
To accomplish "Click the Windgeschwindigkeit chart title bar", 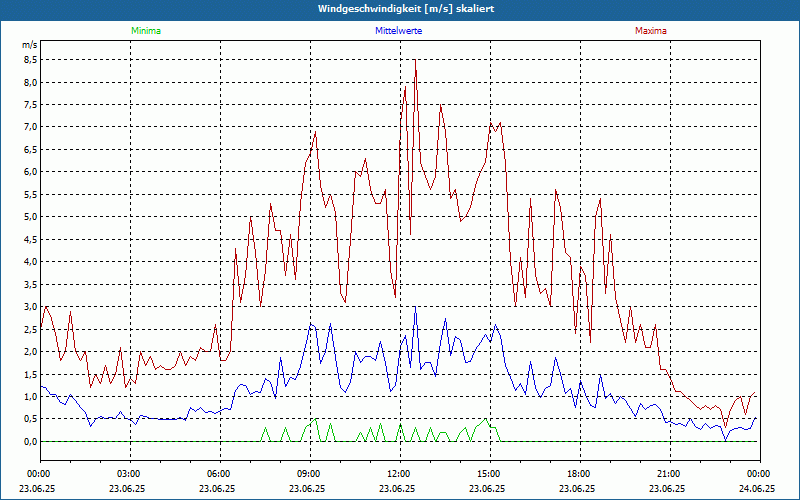I will 400,9.
